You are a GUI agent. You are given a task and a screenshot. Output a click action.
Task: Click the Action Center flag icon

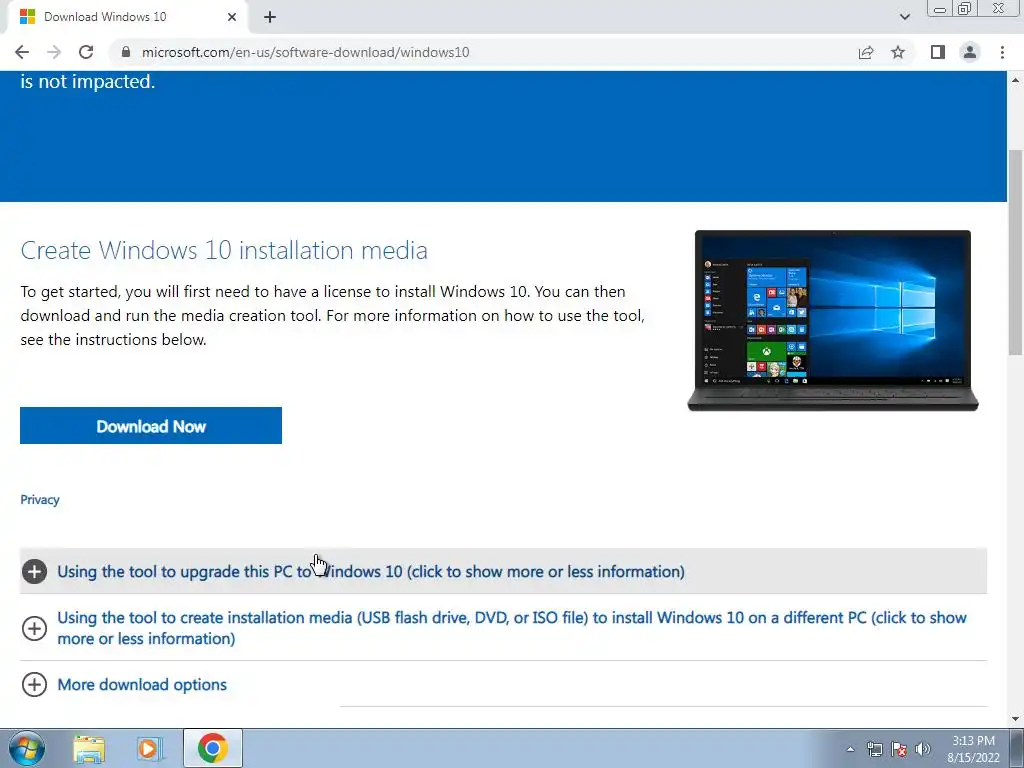pos(899,749)
